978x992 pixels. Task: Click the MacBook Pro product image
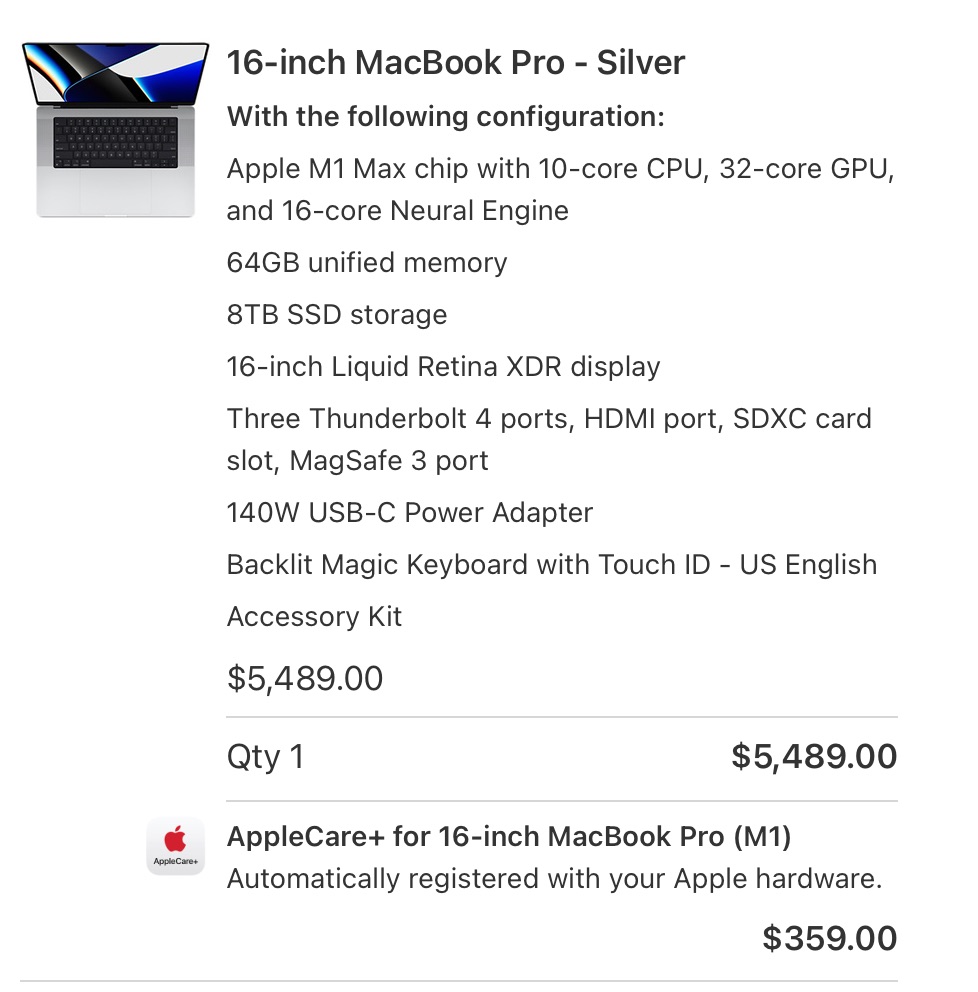click(115, 129)
